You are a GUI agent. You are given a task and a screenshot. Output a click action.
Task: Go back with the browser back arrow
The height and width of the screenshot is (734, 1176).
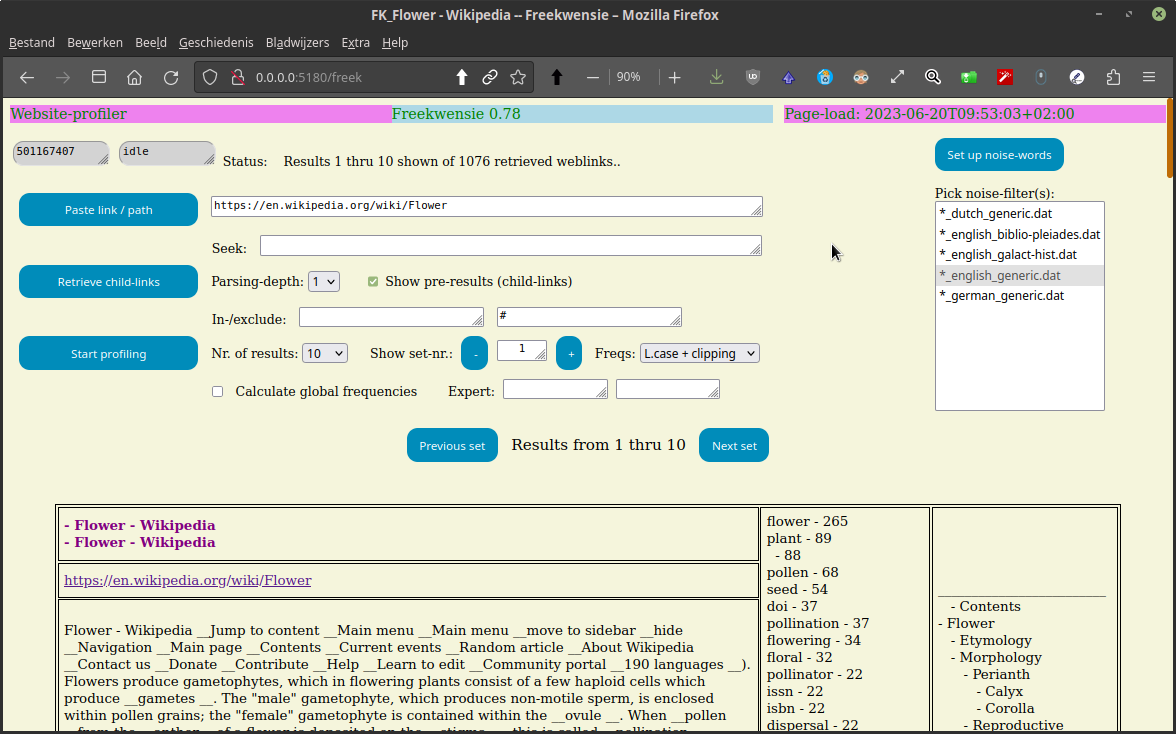point(27,77)
